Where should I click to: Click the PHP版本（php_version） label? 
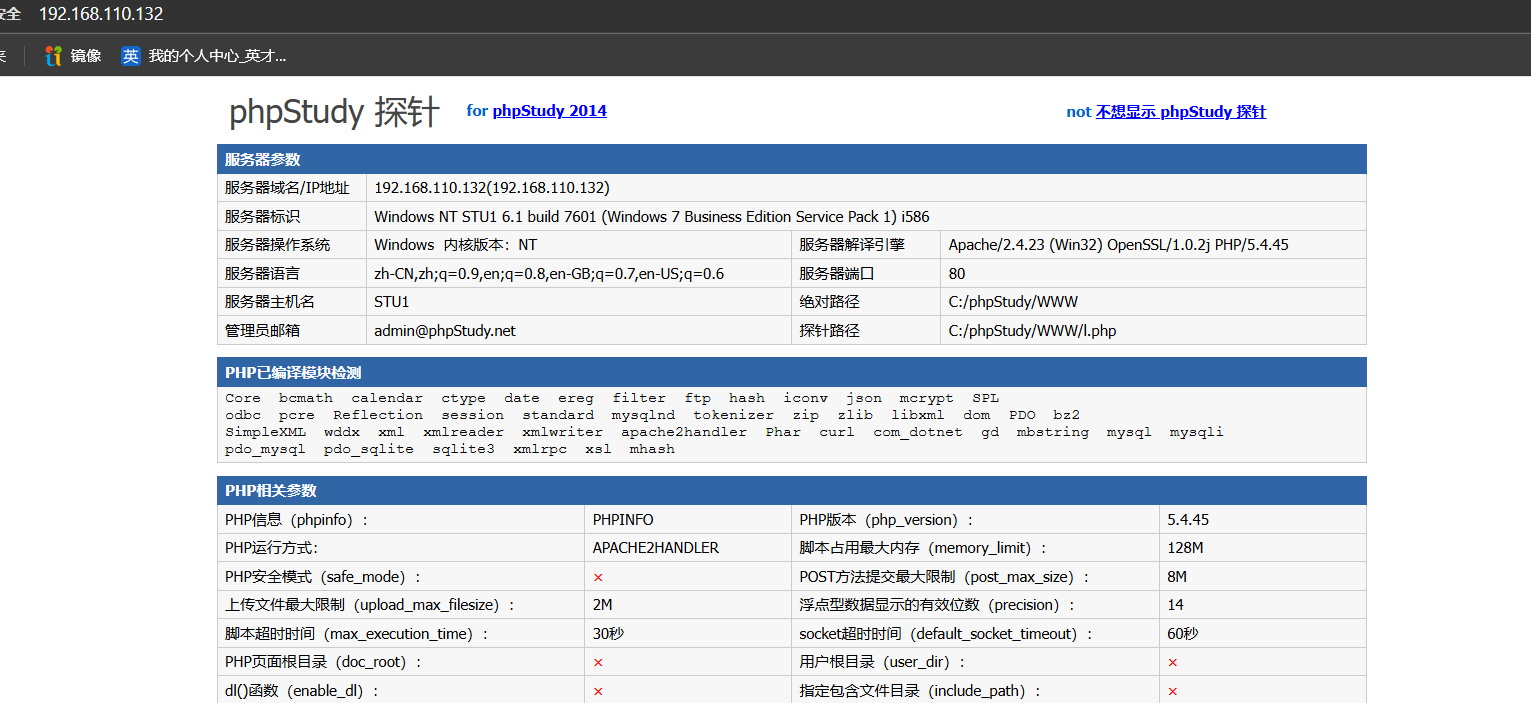886,520
